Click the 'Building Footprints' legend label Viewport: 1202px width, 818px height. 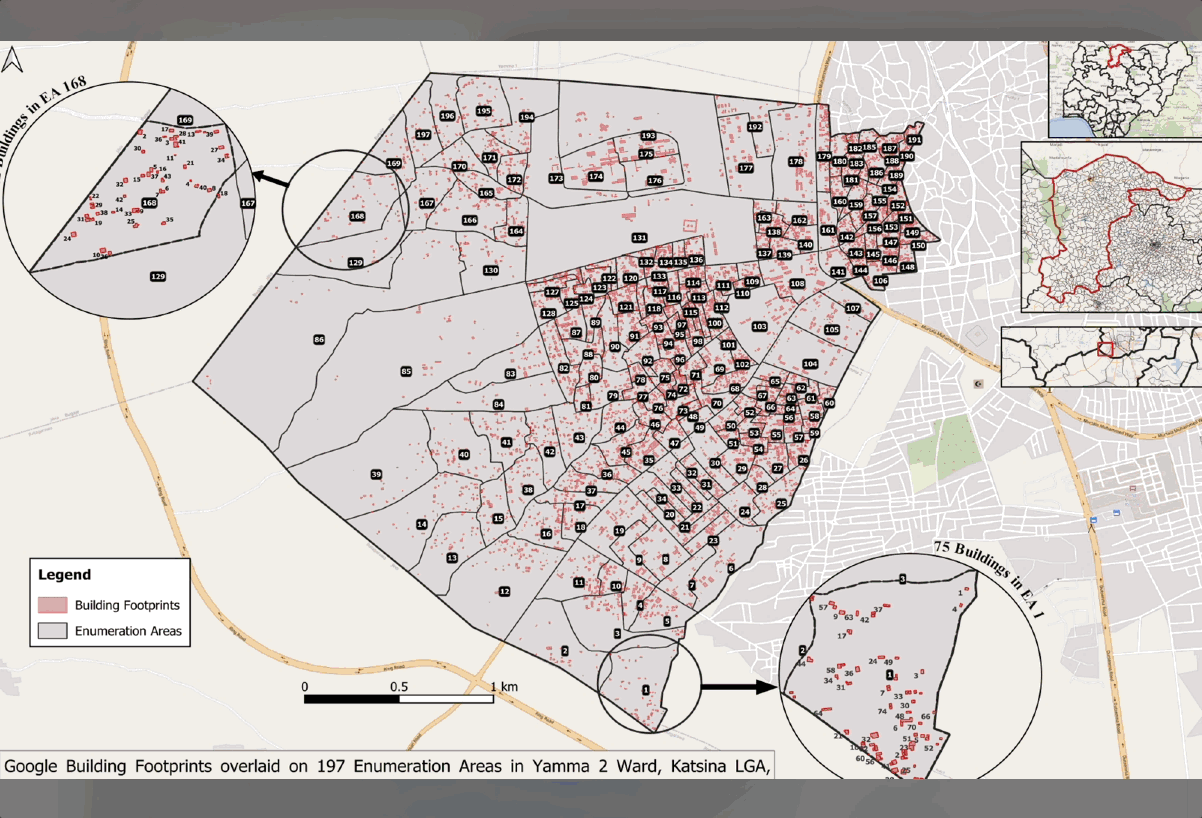pyautogui.click(x=125, y=605)
